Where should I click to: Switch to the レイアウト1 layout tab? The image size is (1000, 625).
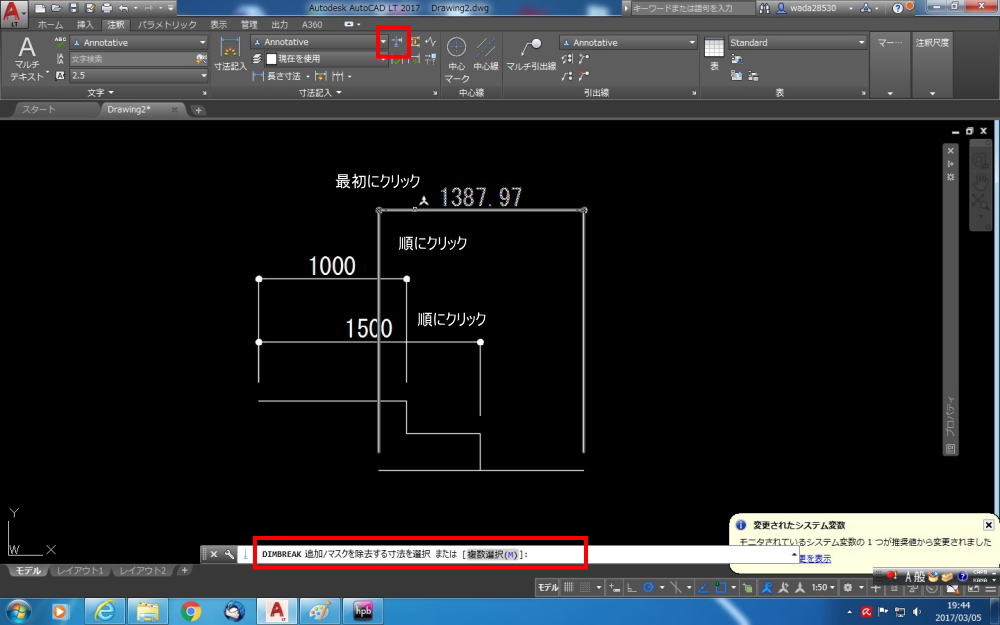tap(80, 570)
